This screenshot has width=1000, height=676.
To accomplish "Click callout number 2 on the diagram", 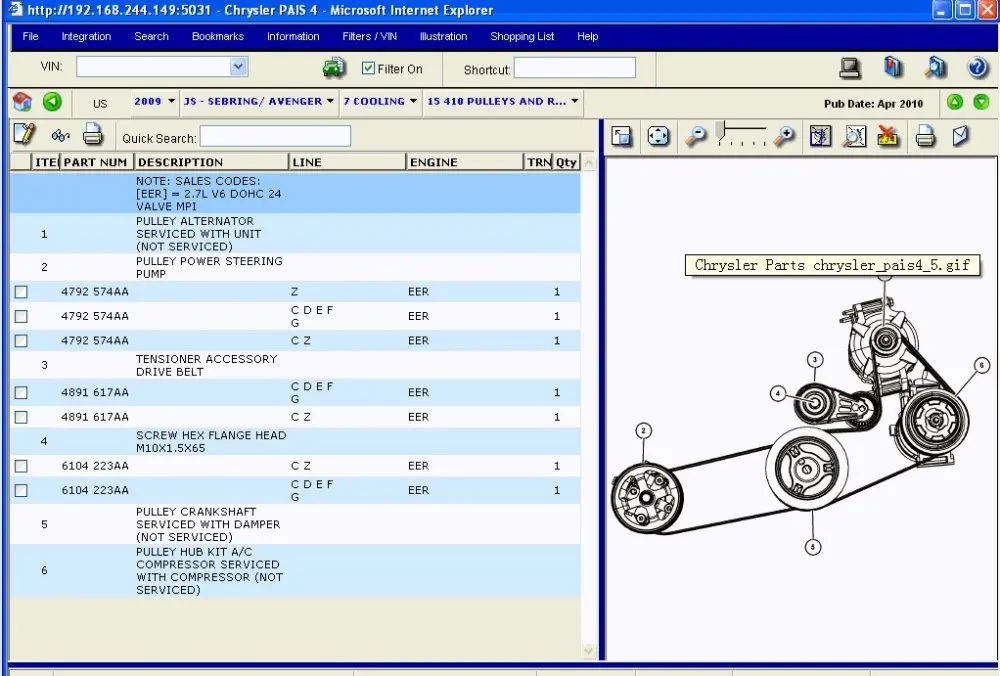I will 643,430.
